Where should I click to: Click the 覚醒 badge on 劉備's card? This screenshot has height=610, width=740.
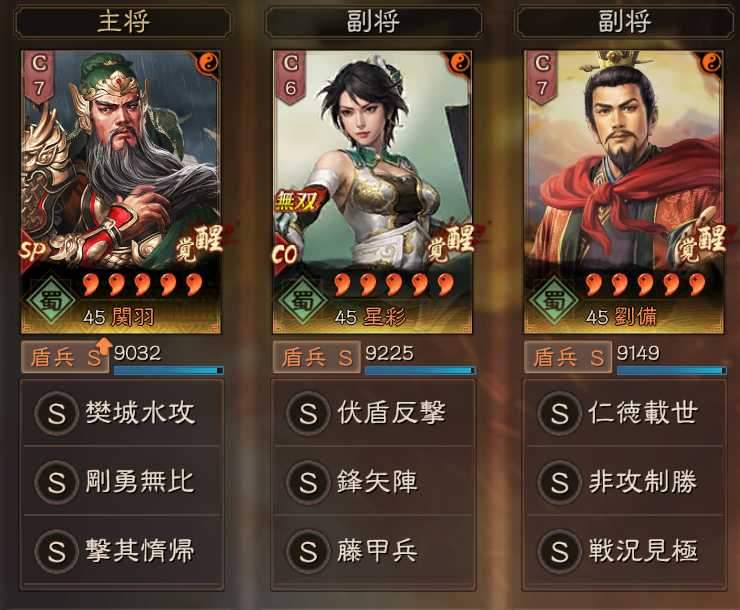click(x=702, y=242)
